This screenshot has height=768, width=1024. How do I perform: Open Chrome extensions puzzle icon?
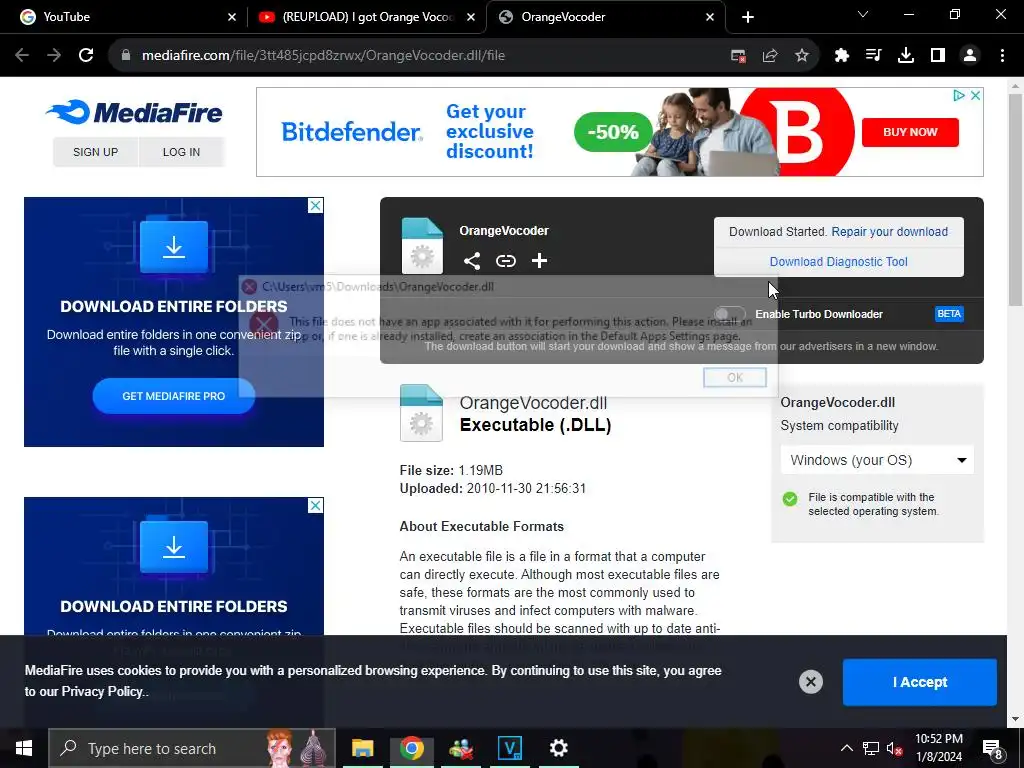coord(842,56)
